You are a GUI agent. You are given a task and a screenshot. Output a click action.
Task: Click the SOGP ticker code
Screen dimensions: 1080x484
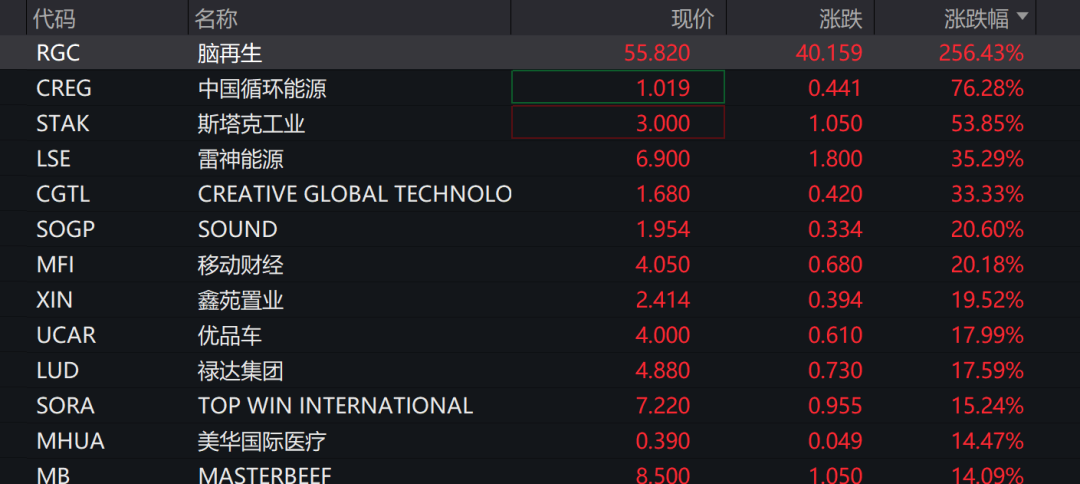pyautogui.click(x=65, y=229)
